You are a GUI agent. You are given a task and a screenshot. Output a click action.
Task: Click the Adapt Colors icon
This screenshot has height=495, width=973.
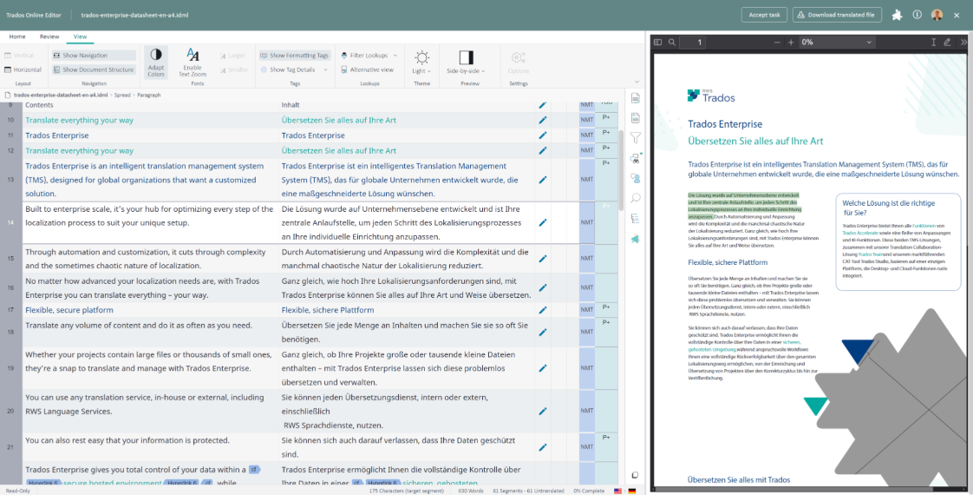155,61
